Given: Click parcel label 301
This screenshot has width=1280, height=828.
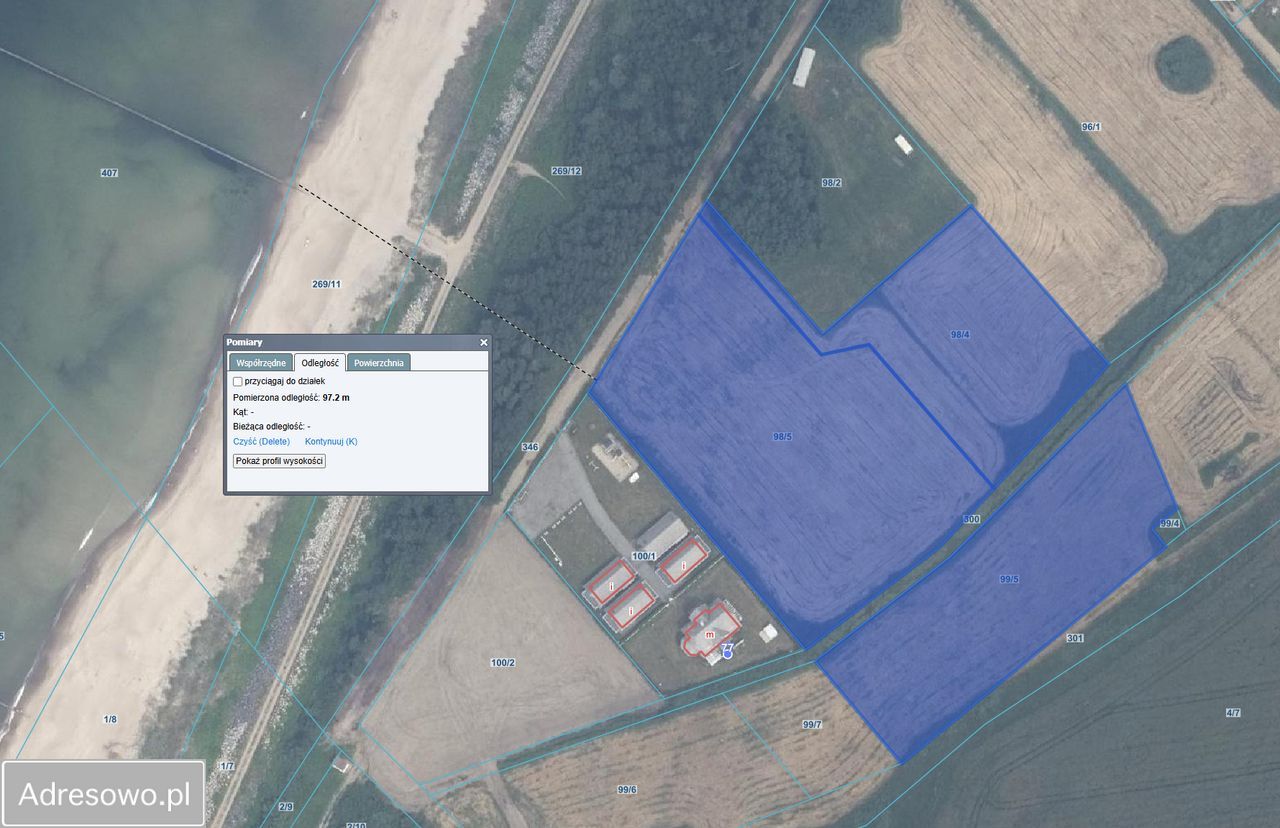Looking at the screenshot, I should click(x=1075, y=638).
